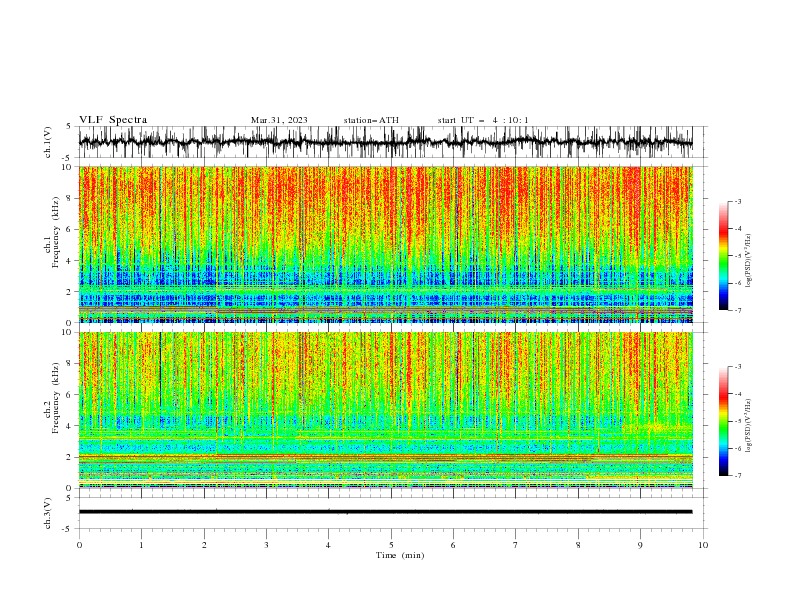Click the "10" label on the time axis
792x612 pixels.
click(x=703, y=545)
